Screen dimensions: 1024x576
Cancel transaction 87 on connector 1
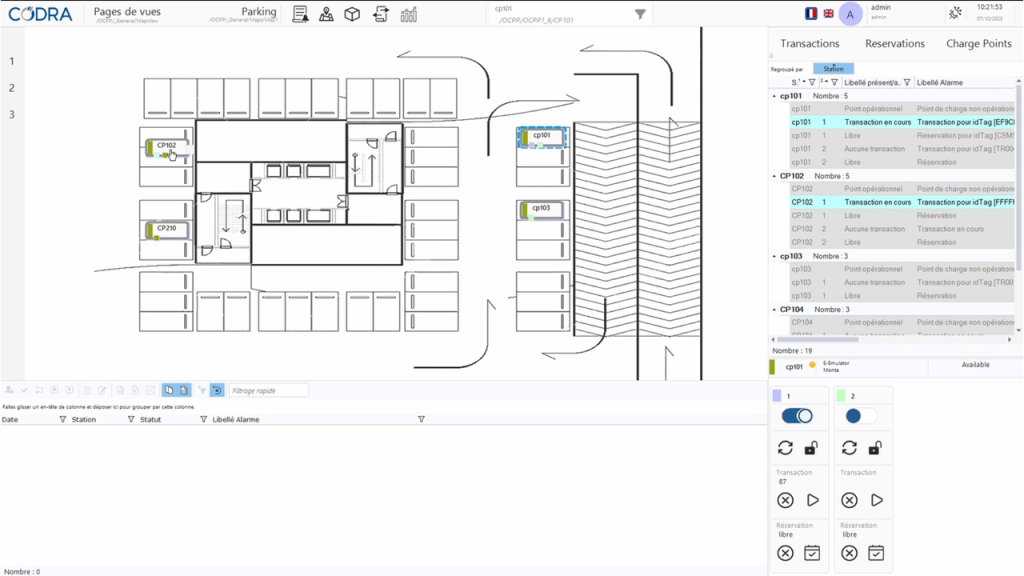click(785, 500)
